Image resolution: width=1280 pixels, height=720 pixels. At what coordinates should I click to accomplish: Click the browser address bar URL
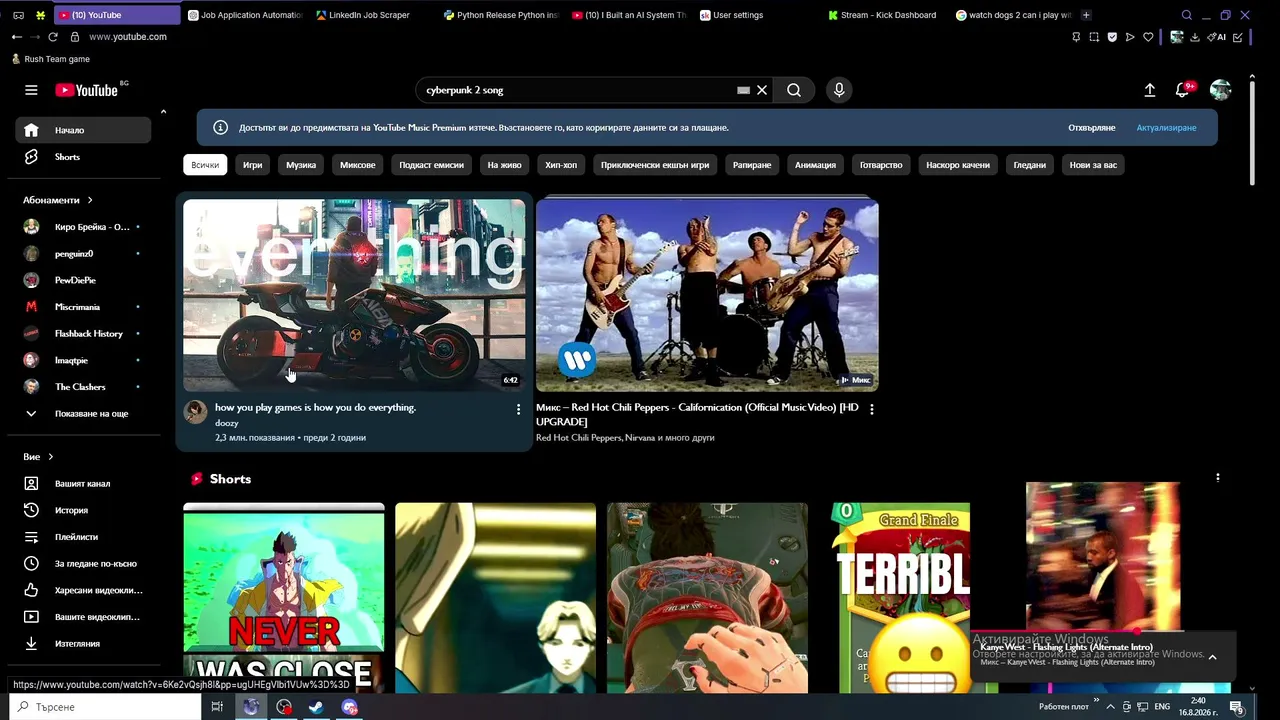pyautogui.click(x=128, y=37)
